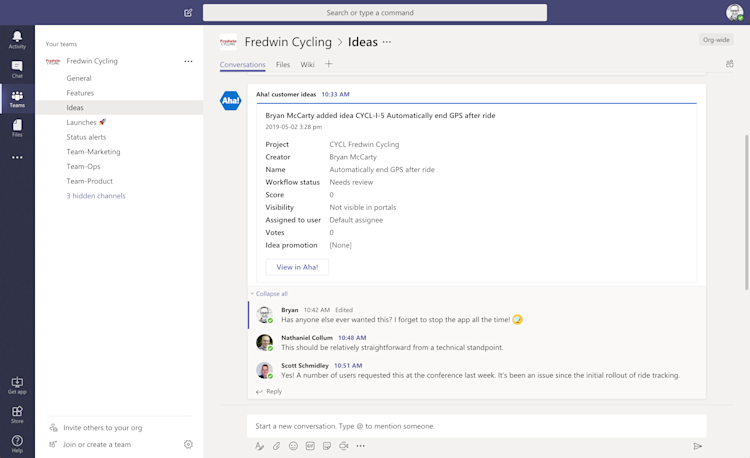Viewport: 750px width, 458px height.
Task: Click the conversation vertical scrollbar
Action: [747, 212]
